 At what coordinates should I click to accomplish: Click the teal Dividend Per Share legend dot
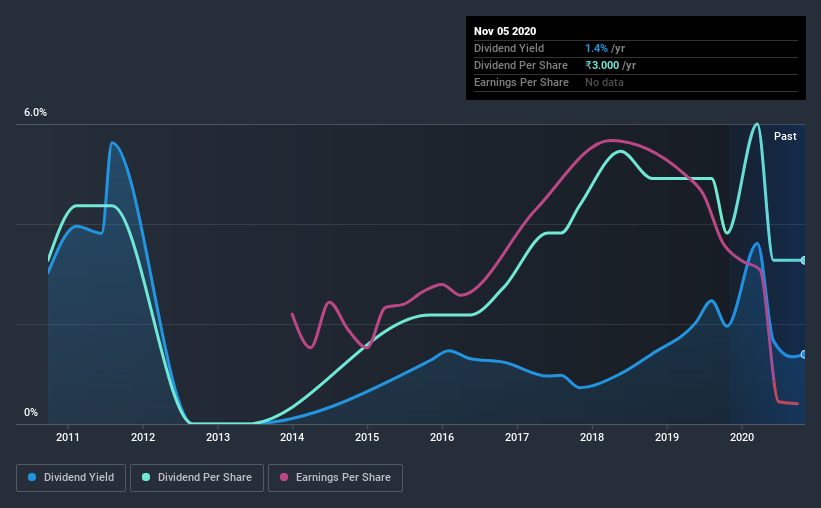tap(146, 477)
